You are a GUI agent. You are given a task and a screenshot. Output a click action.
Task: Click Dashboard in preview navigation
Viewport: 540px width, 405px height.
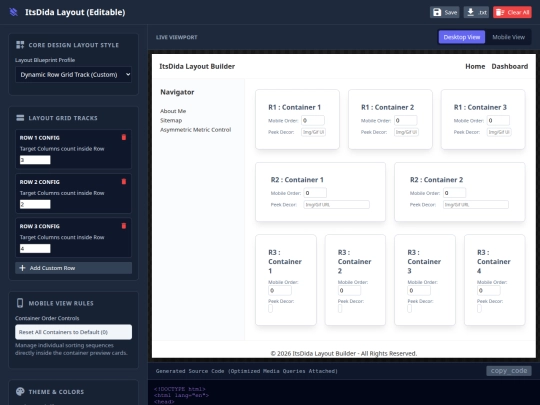(x=509, y=66)
